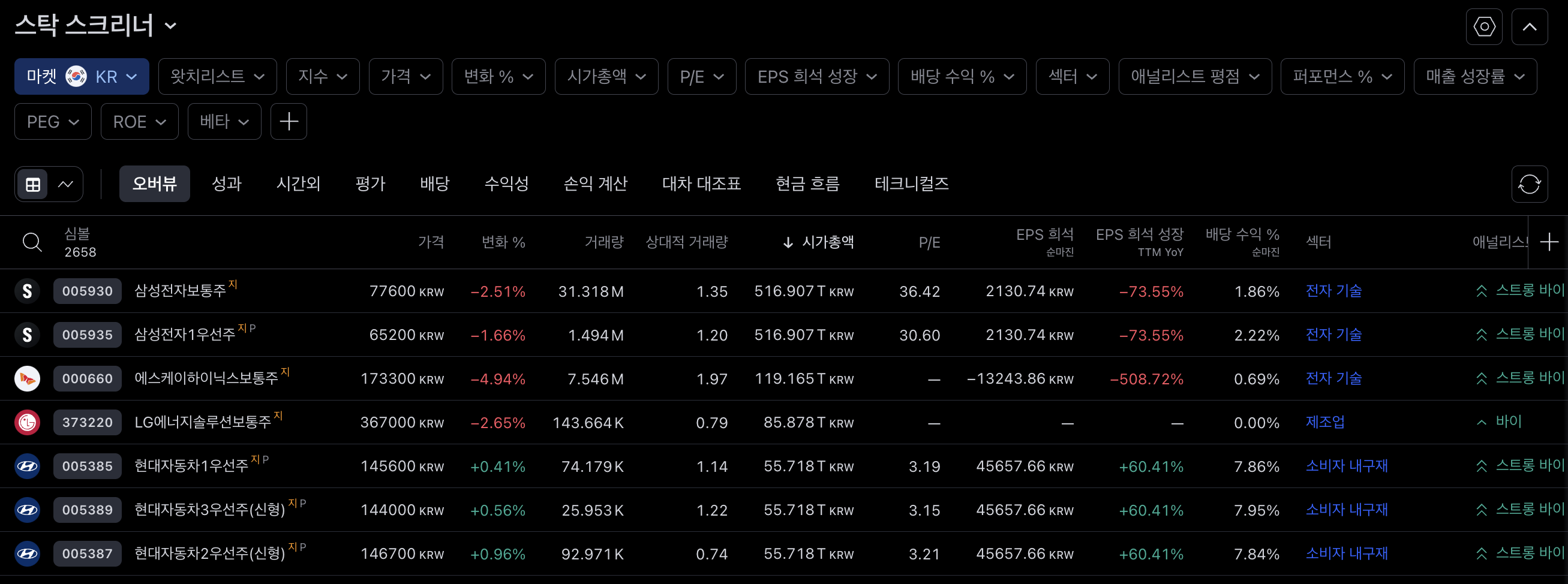Click the 삼성전자1우선주 stock name
Image resolution: width=1568 pixels, height=584 pixels.
pos(184,335)
